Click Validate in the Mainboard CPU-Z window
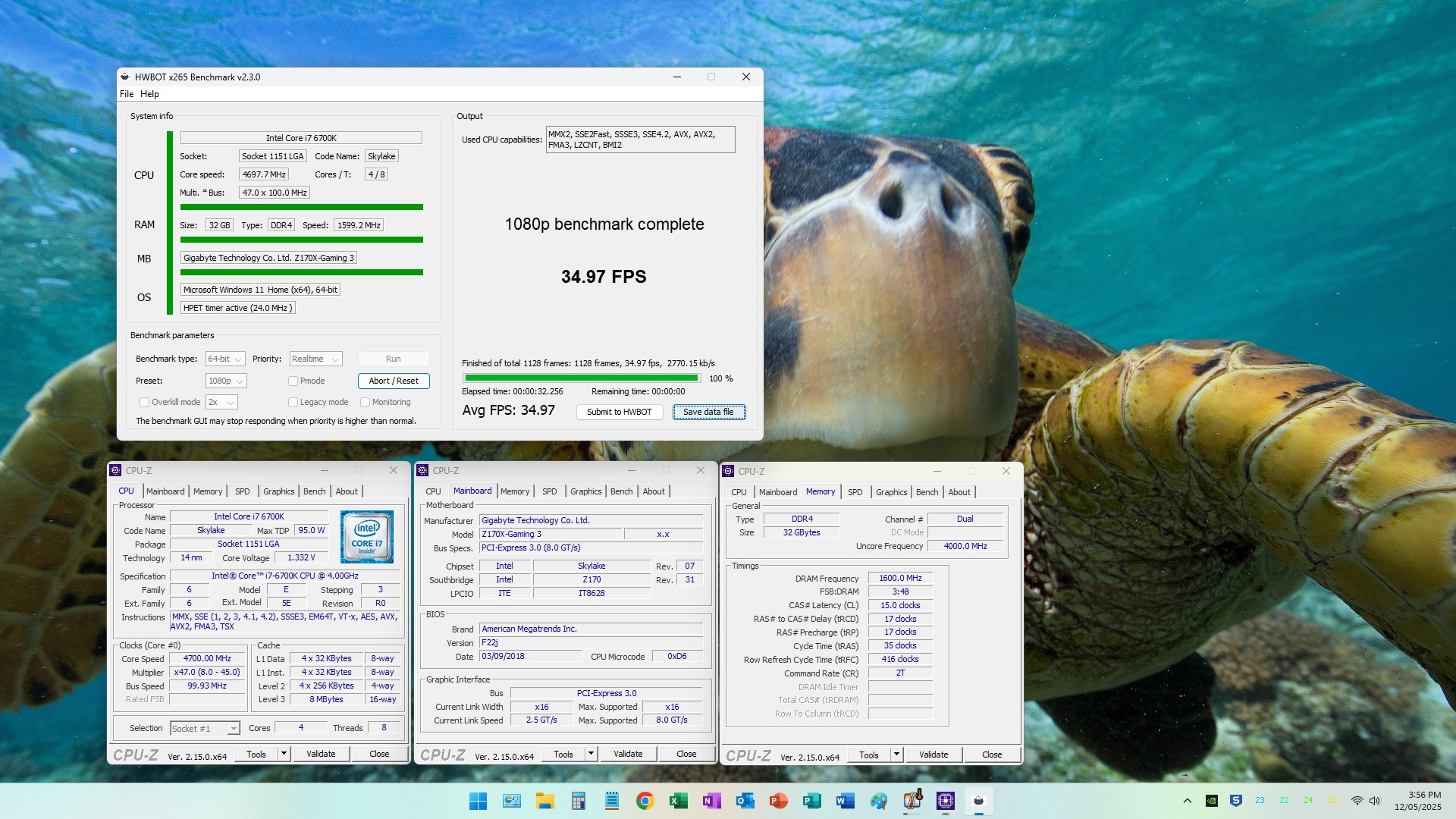Viewport: 1456px width, 819px height. click(x=627, y=754)
